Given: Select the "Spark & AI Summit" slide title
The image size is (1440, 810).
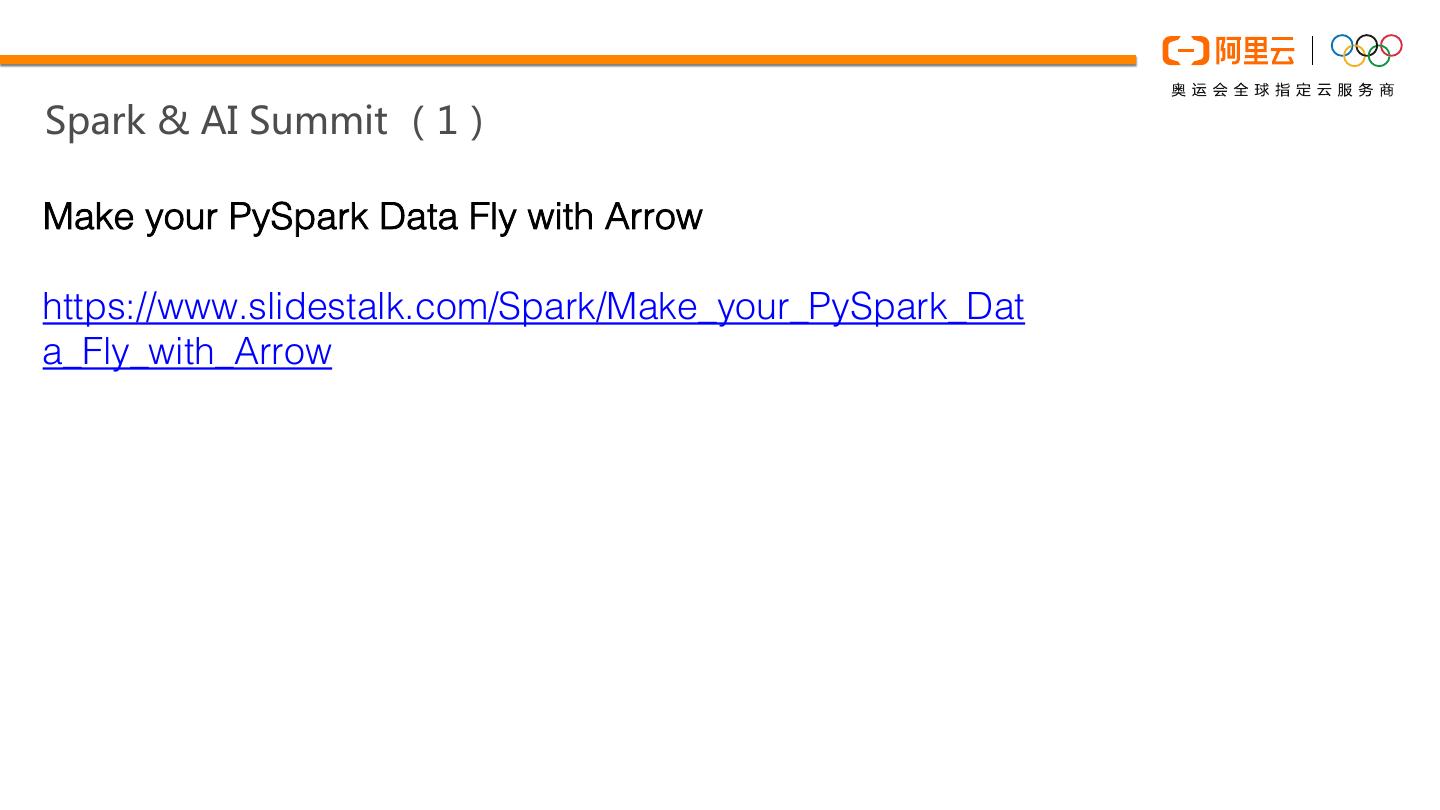Looking at the screenshot, I should tap(216, 120).
